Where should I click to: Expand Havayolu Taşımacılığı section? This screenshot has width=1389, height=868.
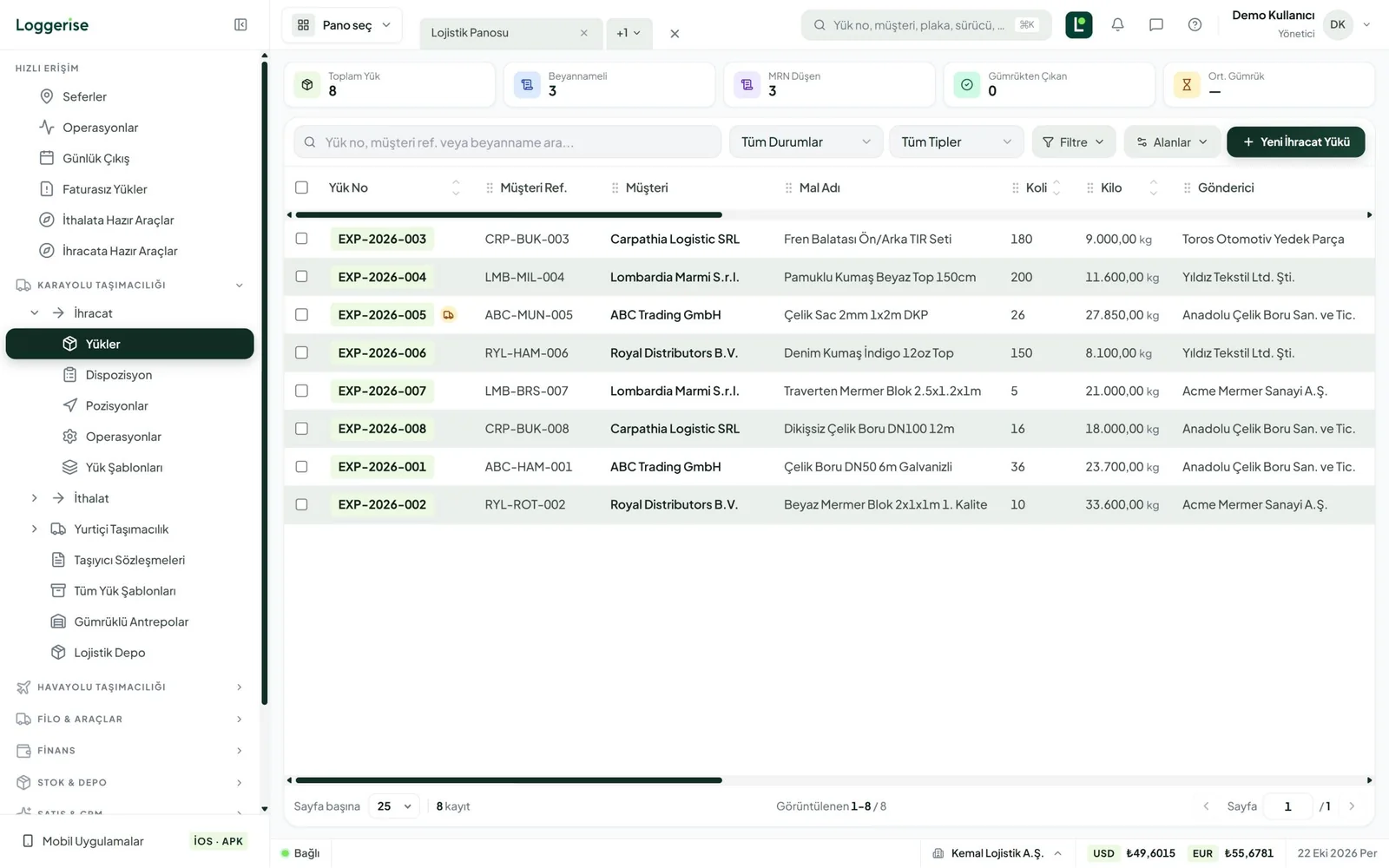point(130,687)
